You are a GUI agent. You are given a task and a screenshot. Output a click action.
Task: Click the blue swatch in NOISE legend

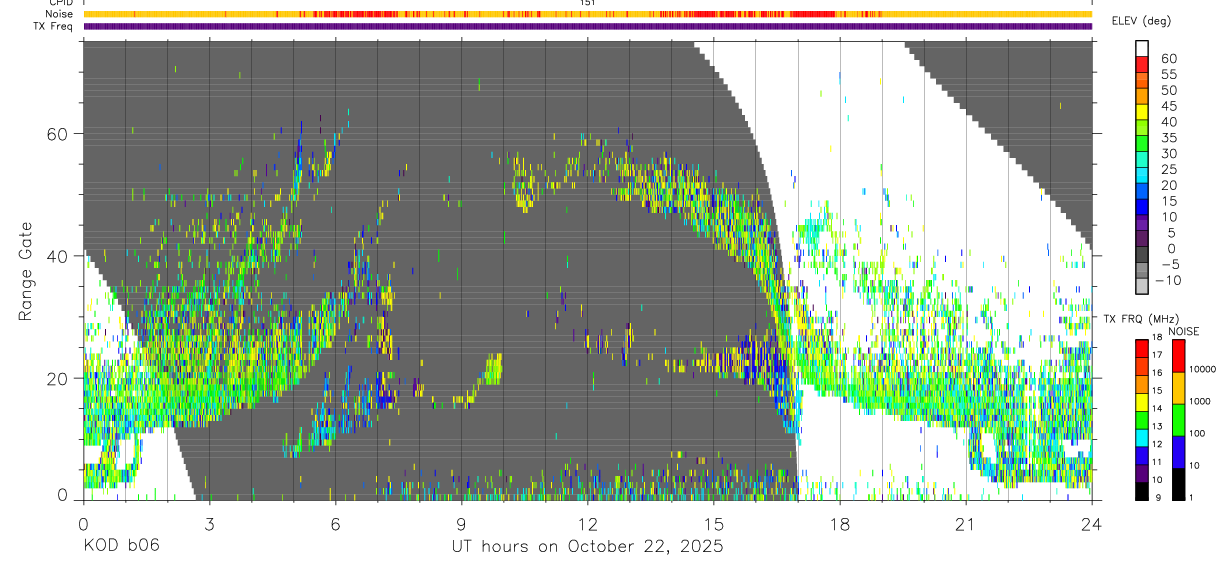1178,452
